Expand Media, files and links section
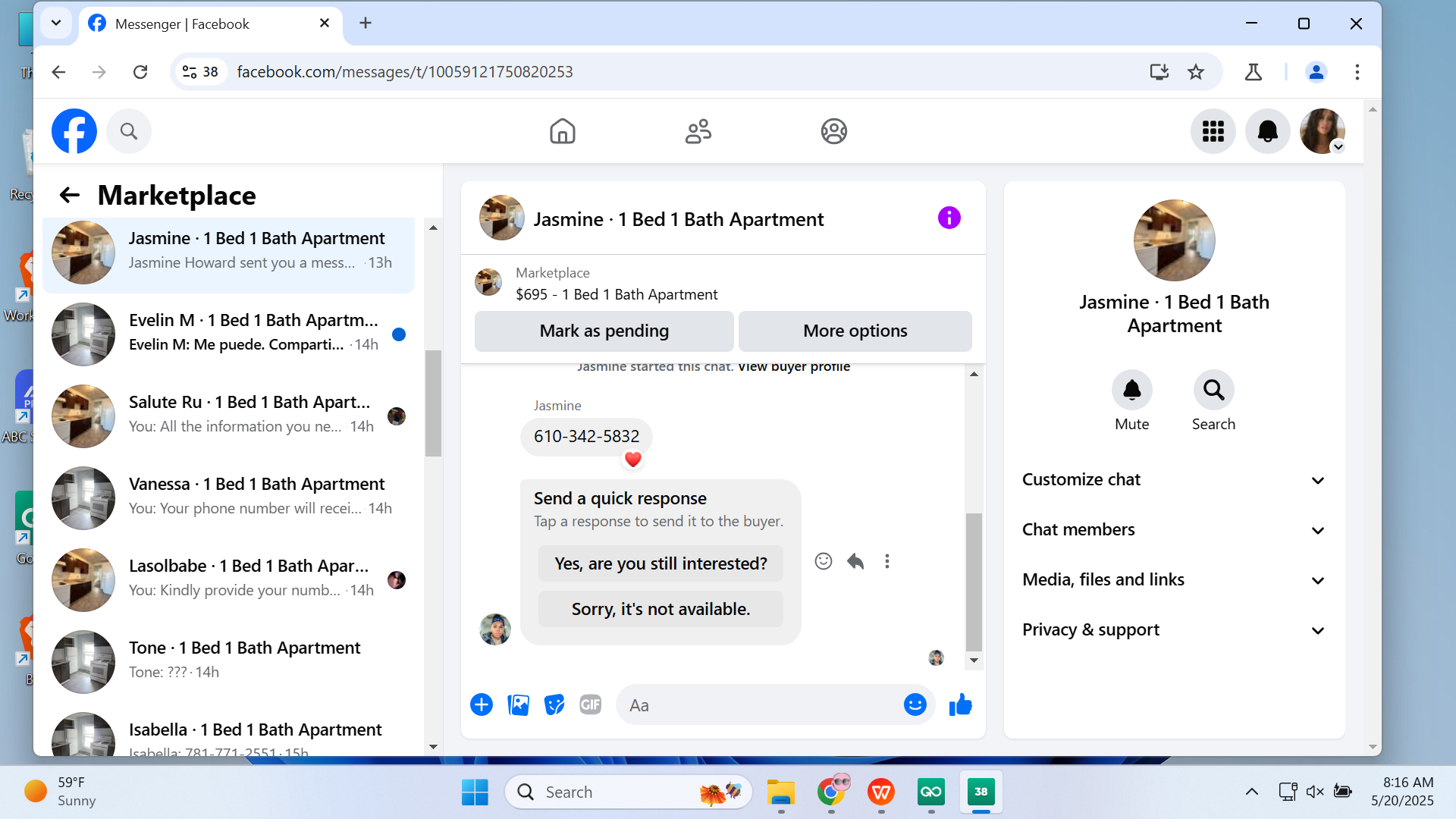This screenshot has height=819, width=1456. (1174, 580)
